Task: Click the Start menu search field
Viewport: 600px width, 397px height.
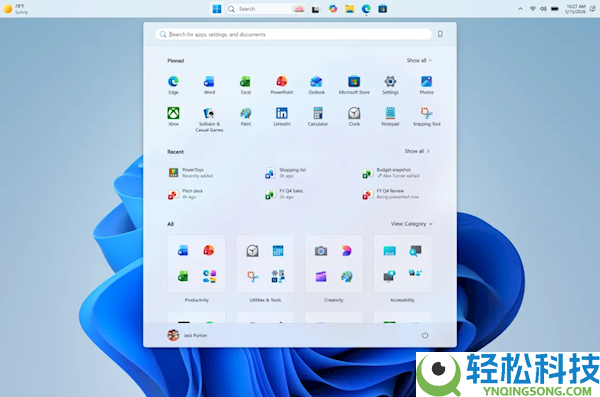Action: (x=293, y=34)
